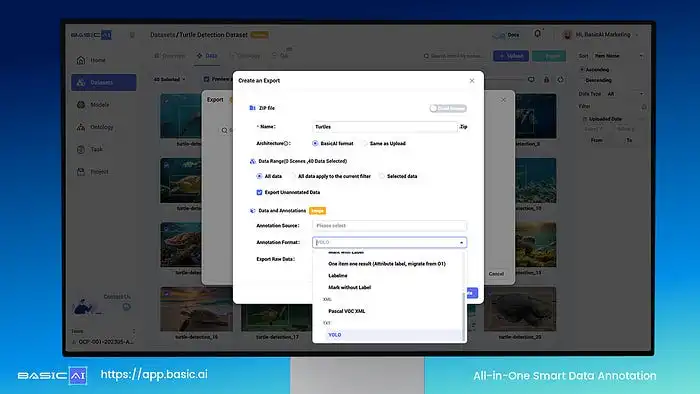Open Project in the sidebar
Image resolution: width=700 pixels, height=394 pixels.
tap(93, 172)
